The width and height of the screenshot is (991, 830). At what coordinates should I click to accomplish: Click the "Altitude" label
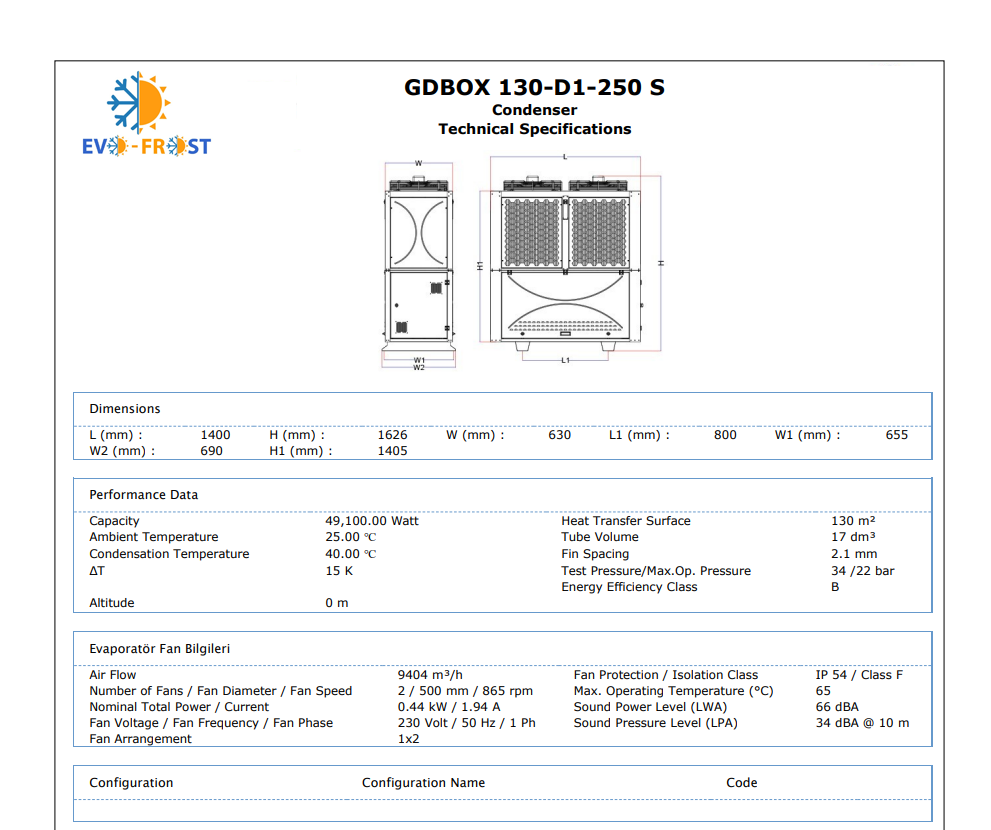coord(112,603)
